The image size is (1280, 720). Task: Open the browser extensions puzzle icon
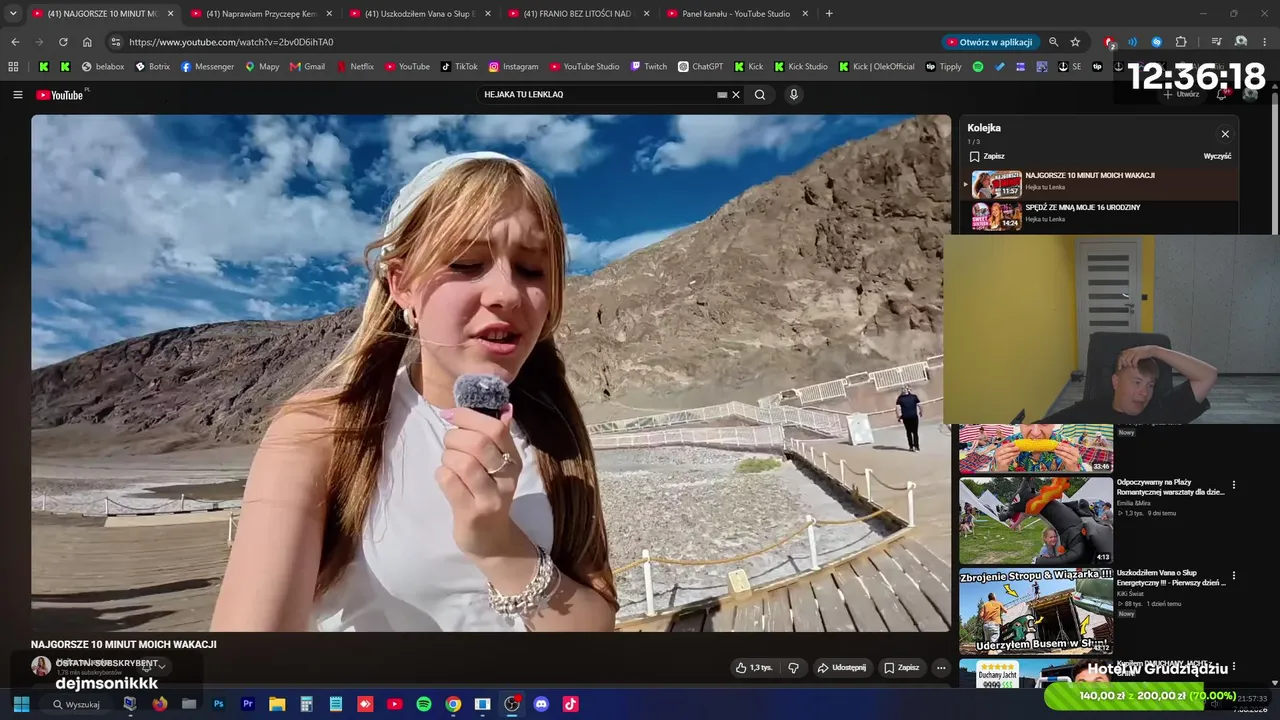click(1181, 42)
